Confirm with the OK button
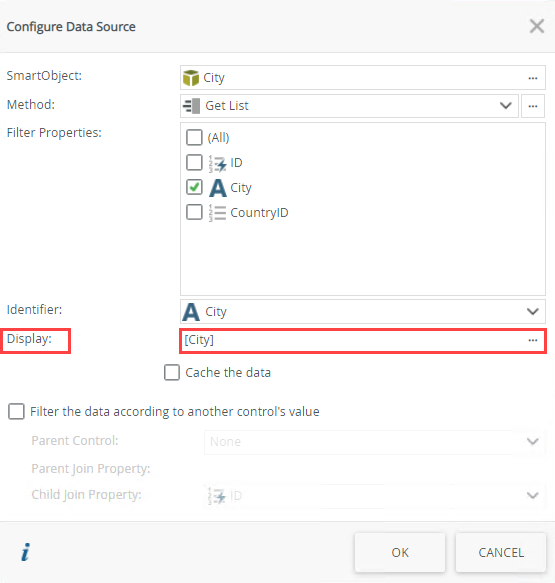Screen dimensions: 555x583 point(400,553)
